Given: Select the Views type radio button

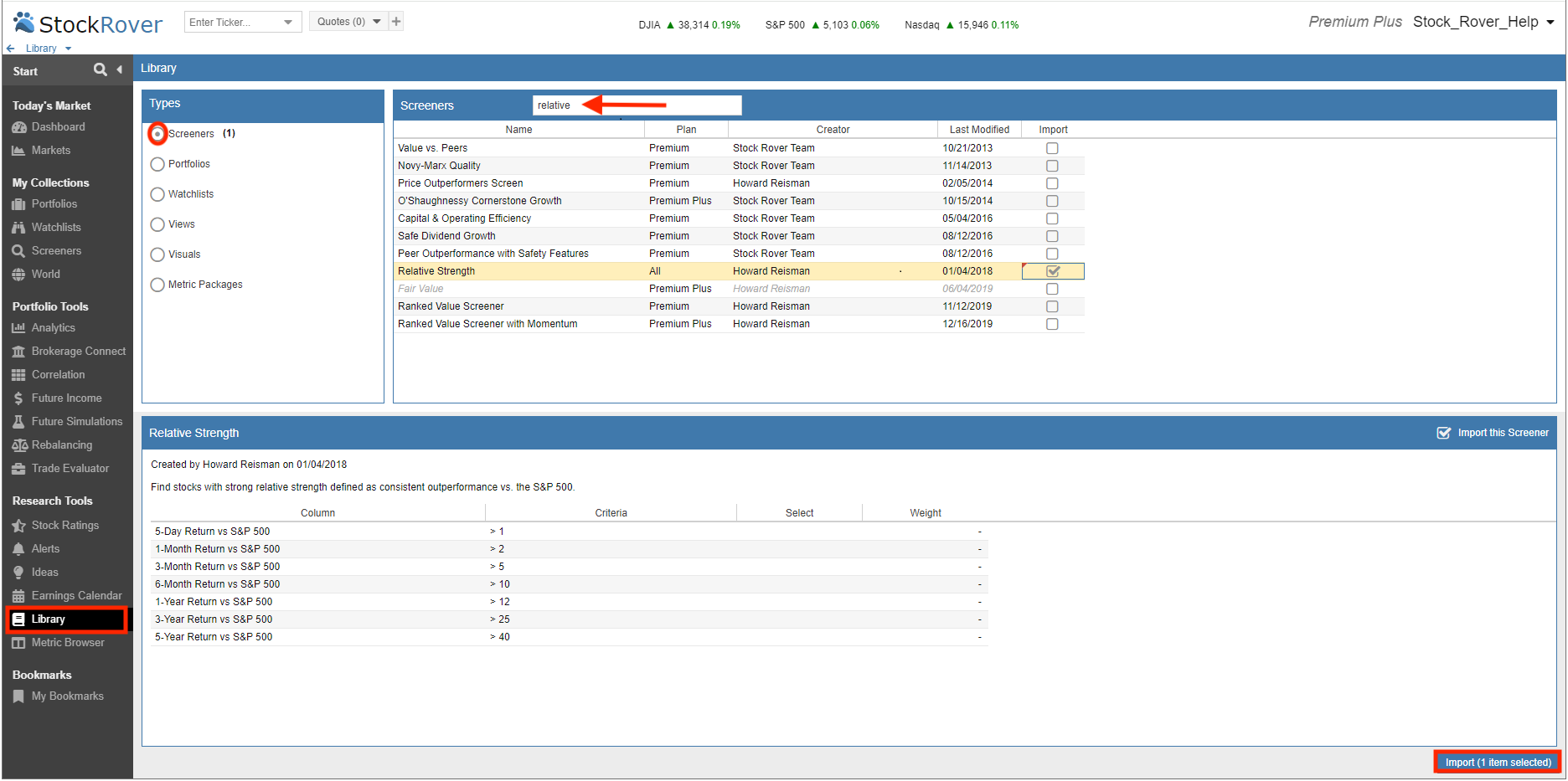Looking at the screenshot, I should pos(157,224).
